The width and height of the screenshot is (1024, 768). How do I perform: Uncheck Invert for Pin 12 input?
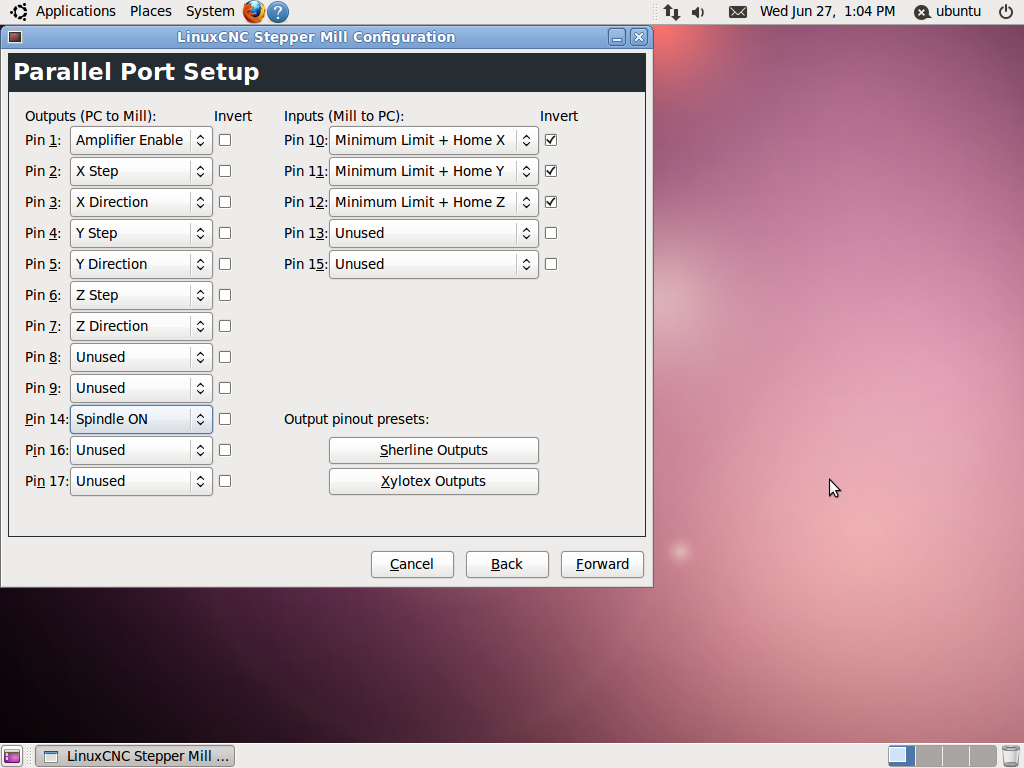[x=551, y=202]
